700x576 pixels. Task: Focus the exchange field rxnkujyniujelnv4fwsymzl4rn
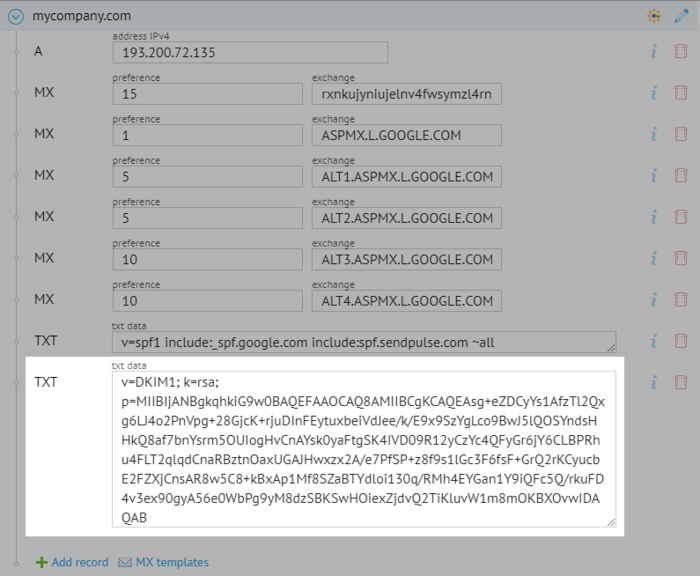(407, 94)
